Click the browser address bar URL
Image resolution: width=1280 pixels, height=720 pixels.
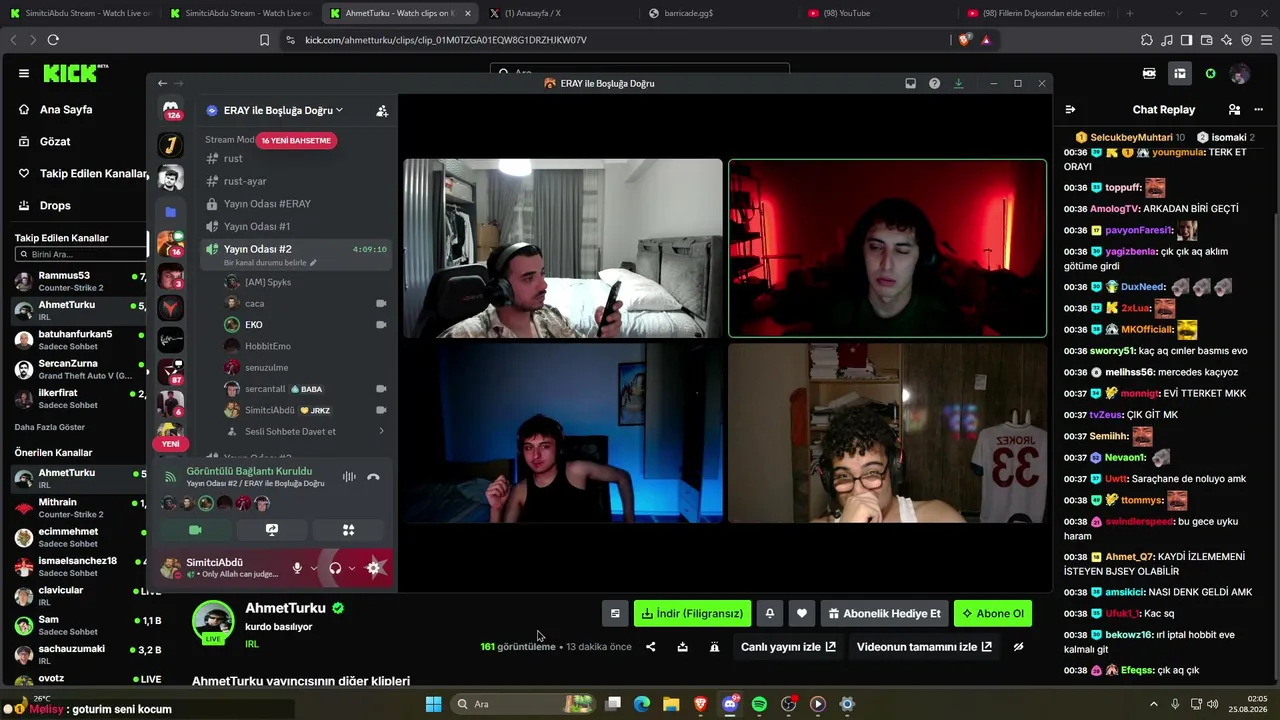tap(446, 40)
